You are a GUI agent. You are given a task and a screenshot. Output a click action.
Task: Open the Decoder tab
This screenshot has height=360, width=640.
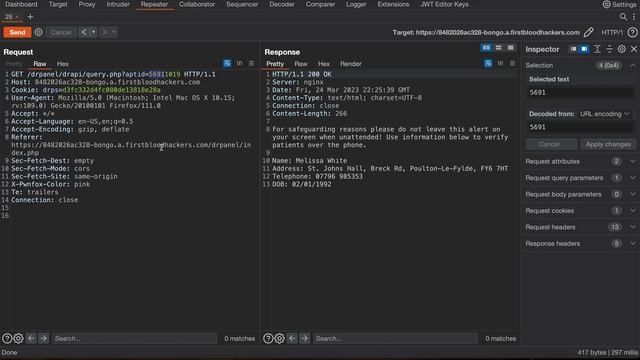coord(282,4)
